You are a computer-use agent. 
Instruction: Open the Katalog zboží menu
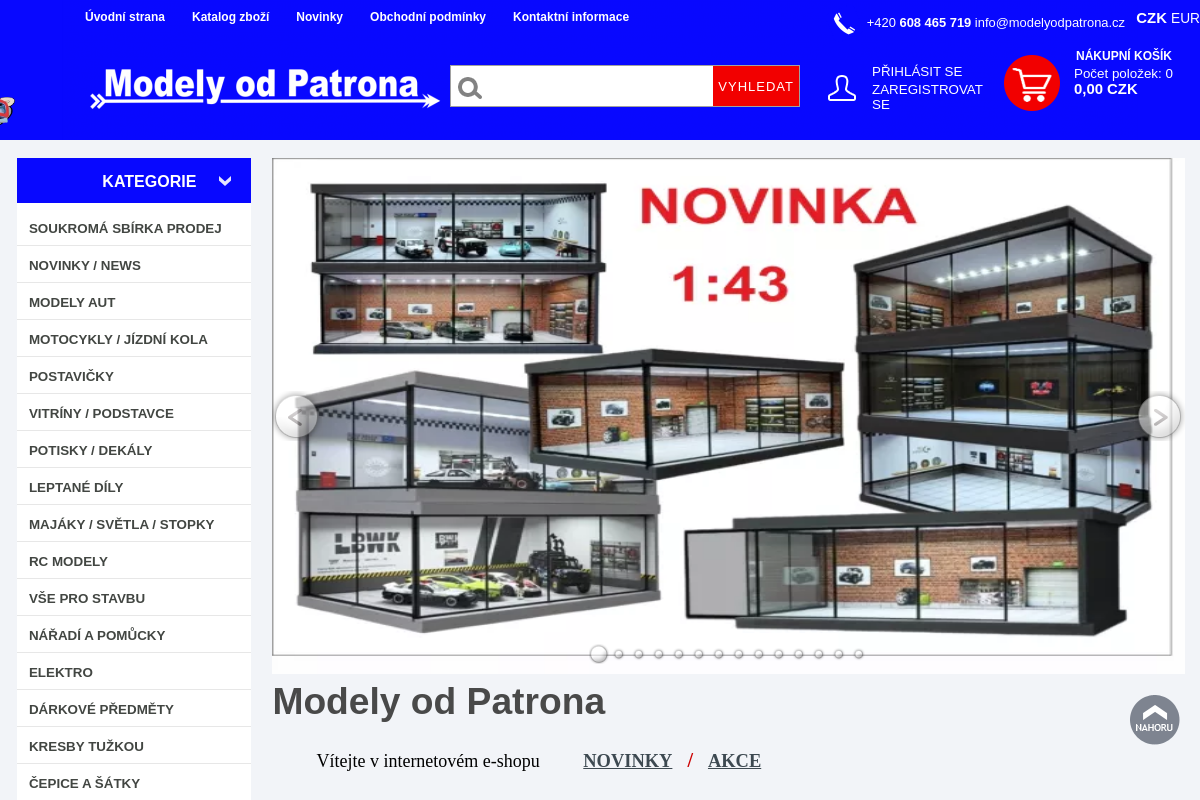coord(230,16)
